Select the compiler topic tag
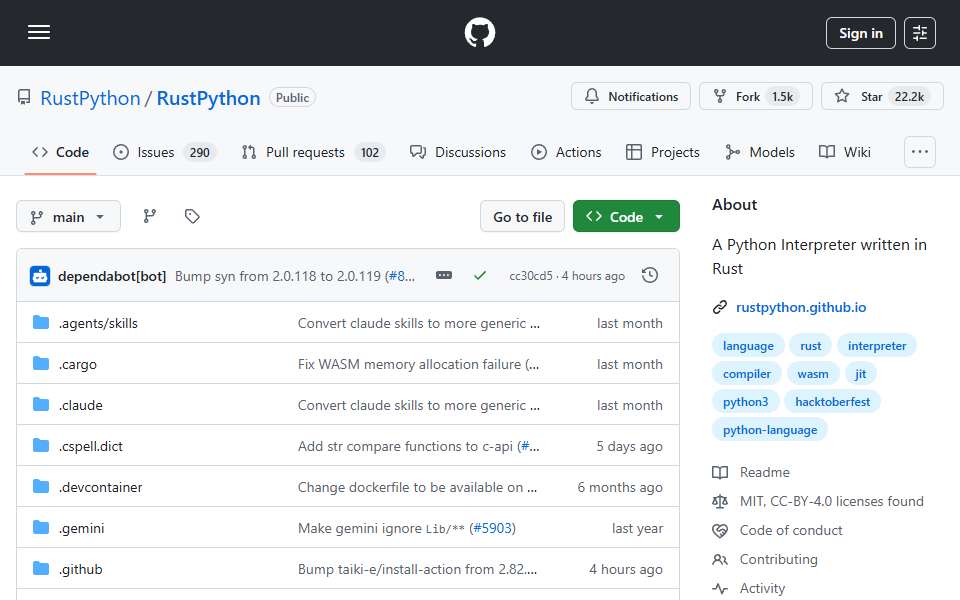960x600 pixels. tap(746, 374)
